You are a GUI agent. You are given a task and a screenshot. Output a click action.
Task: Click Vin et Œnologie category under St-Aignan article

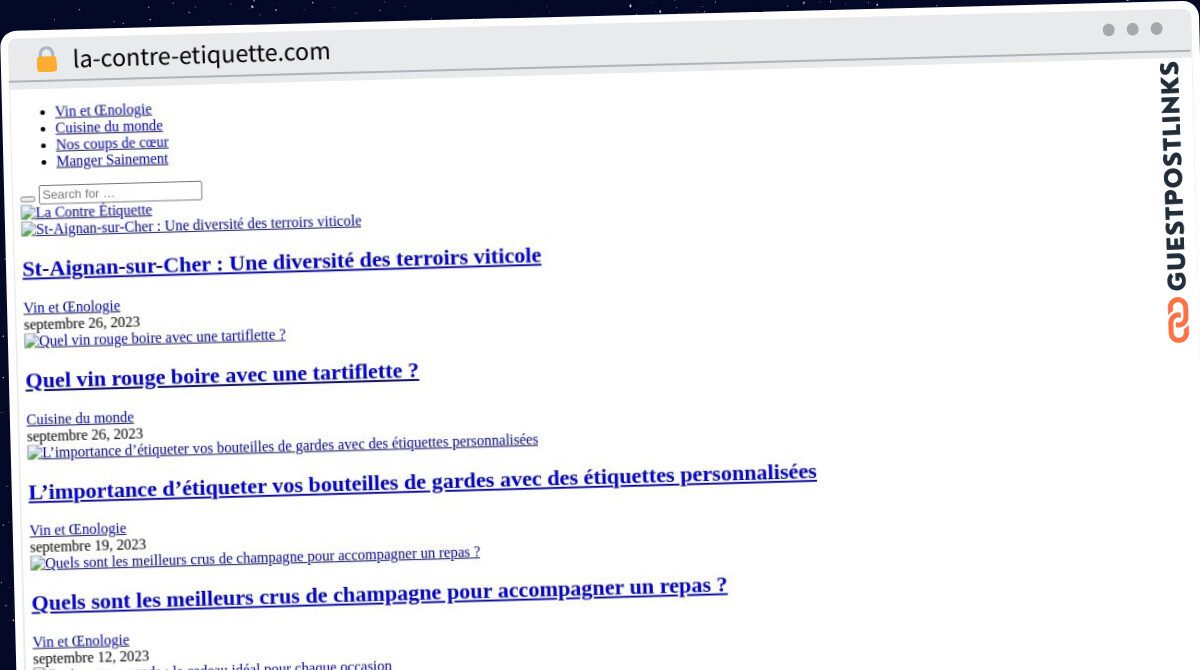pos(72,306)
